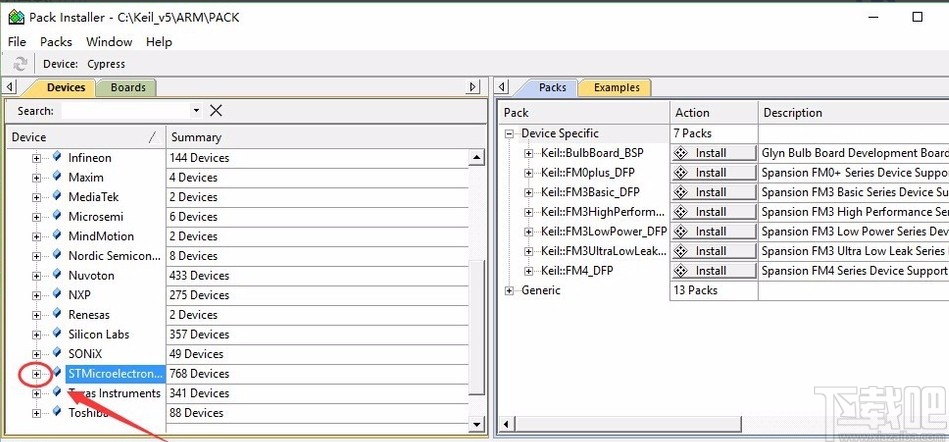Click inside the device Search field

point(125,111)
